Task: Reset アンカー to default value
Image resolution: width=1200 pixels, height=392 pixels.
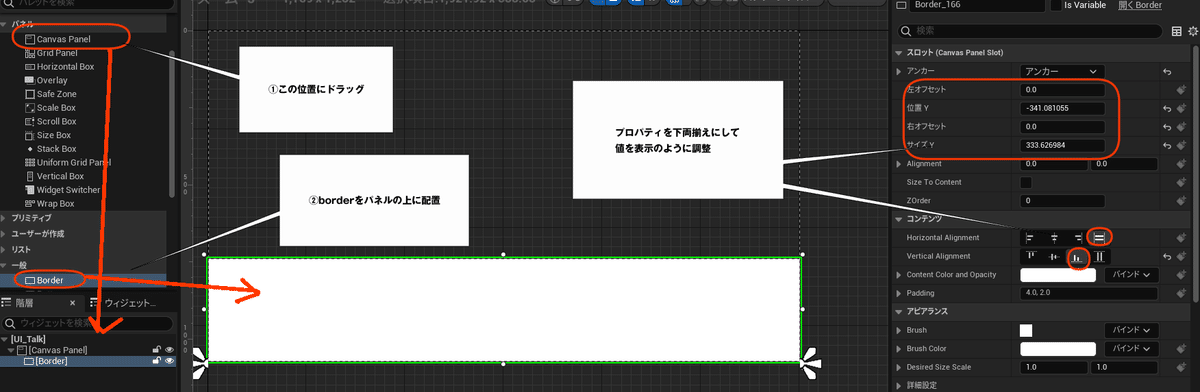Action: pos(1166,72)
